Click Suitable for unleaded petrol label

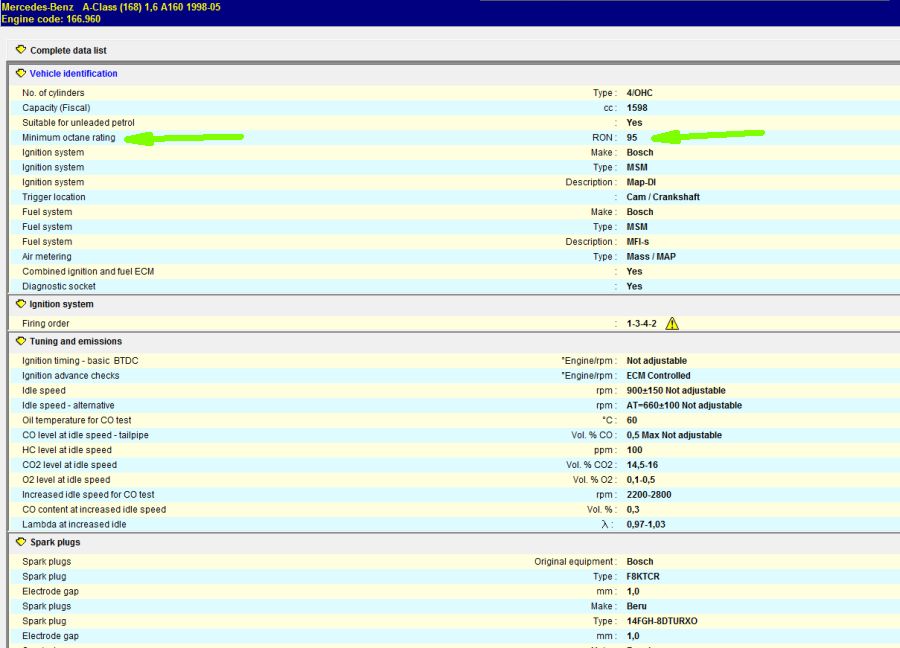point(78,123)
